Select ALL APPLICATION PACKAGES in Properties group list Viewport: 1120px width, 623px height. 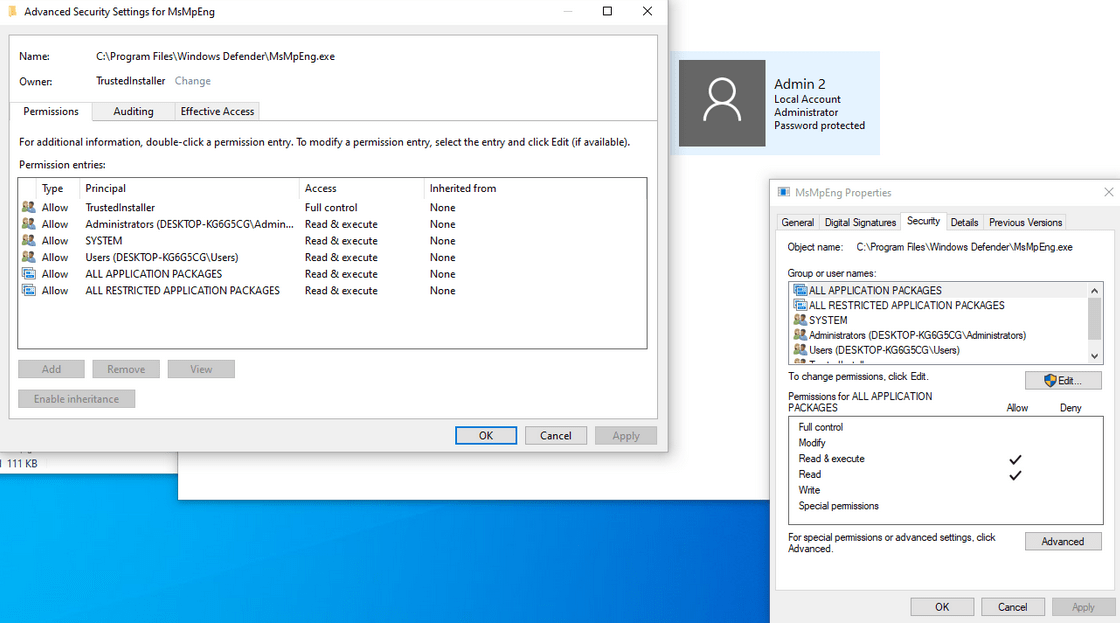[x=939, y=290]
